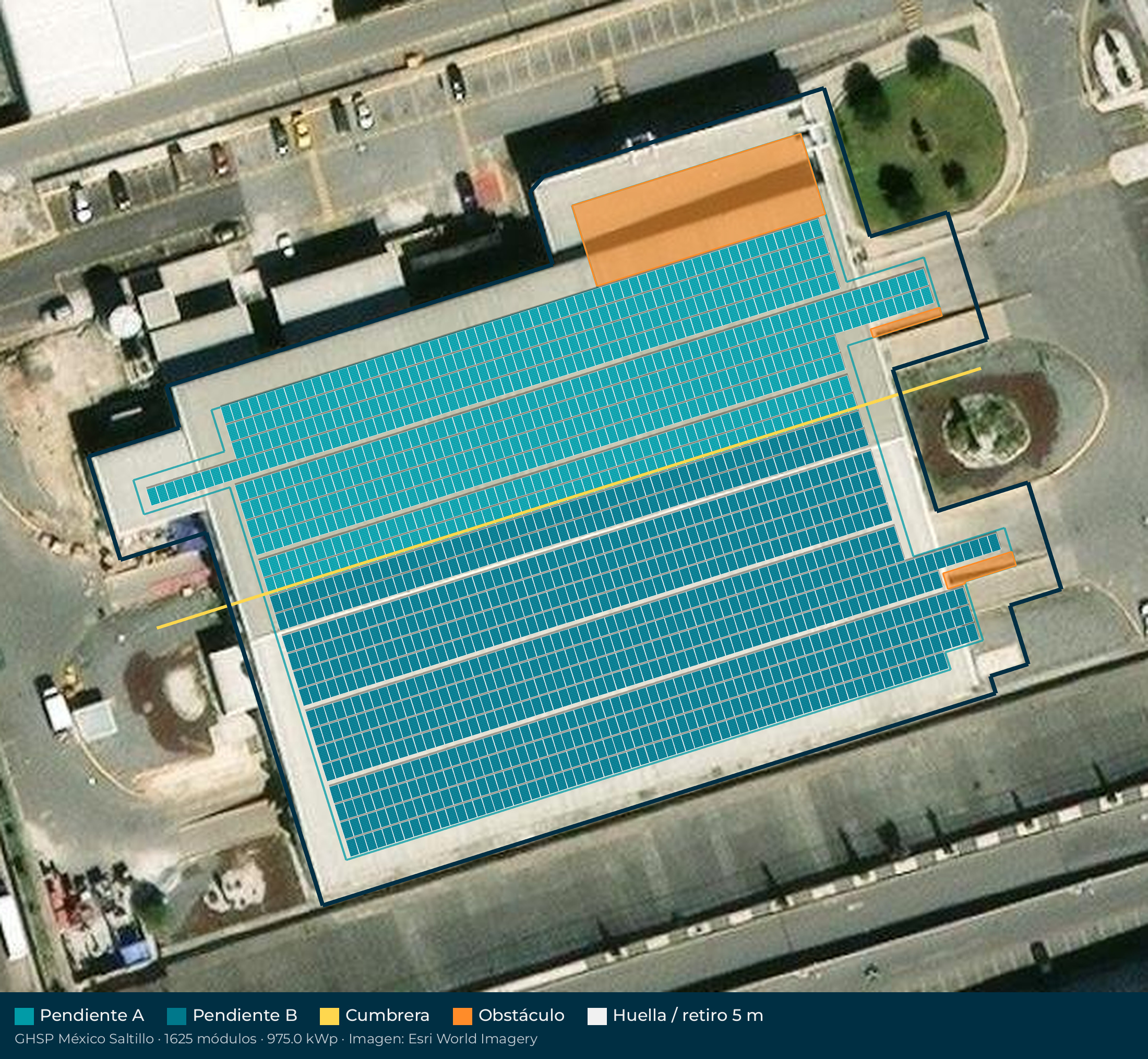Viewport: 1148px width, 1059px height.
Task: Click the orange Obstáculo legend swatch
Action: coord(462,1017)
